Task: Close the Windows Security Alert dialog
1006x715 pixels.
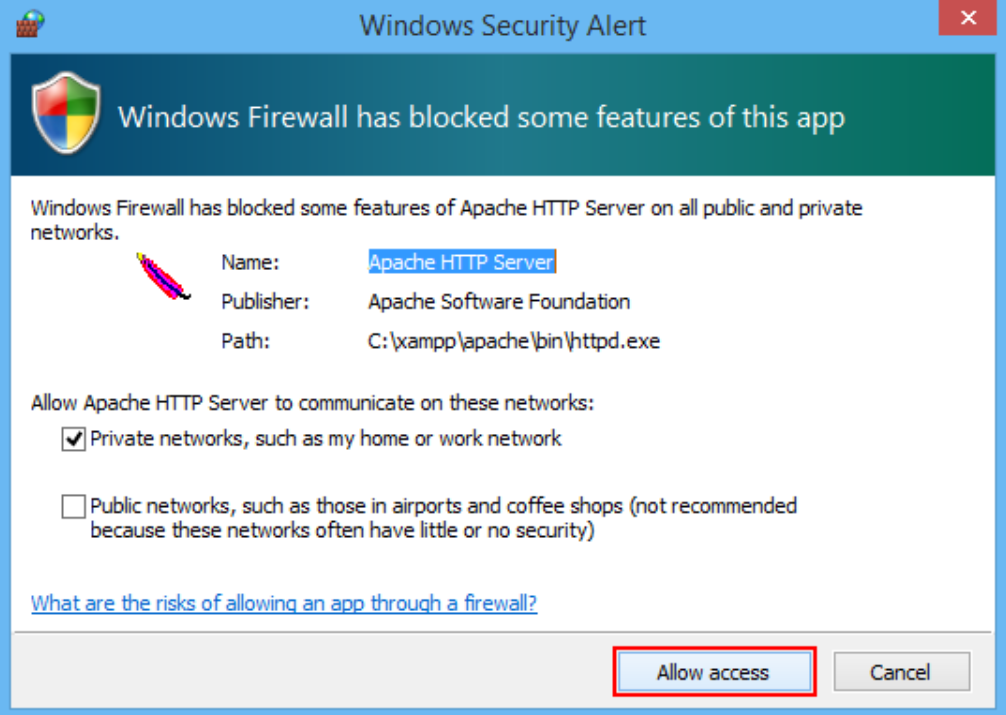Action: [968, 19]
